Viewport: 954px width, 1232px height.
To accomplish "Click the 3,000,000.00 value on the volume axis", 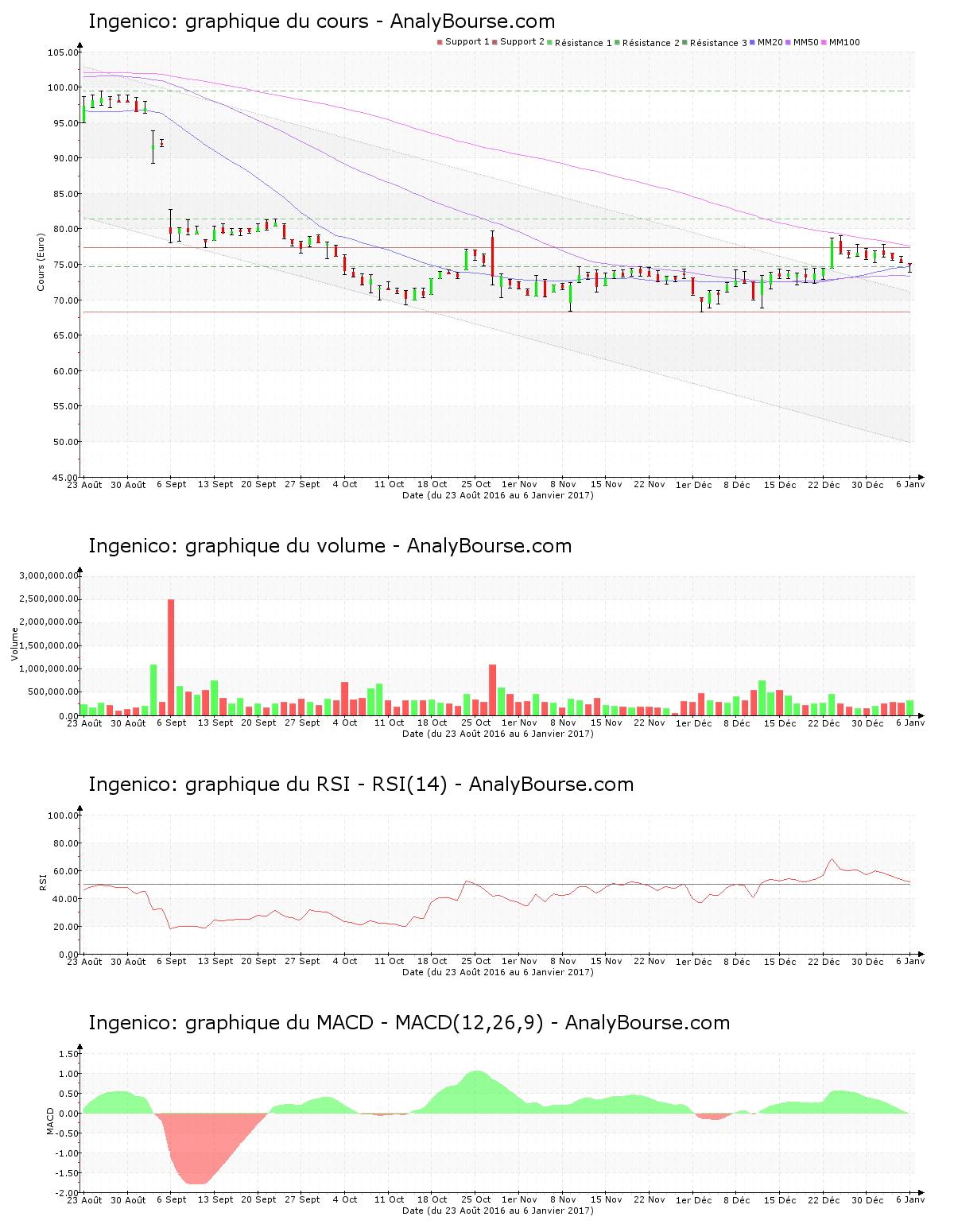I will (49, 575).
